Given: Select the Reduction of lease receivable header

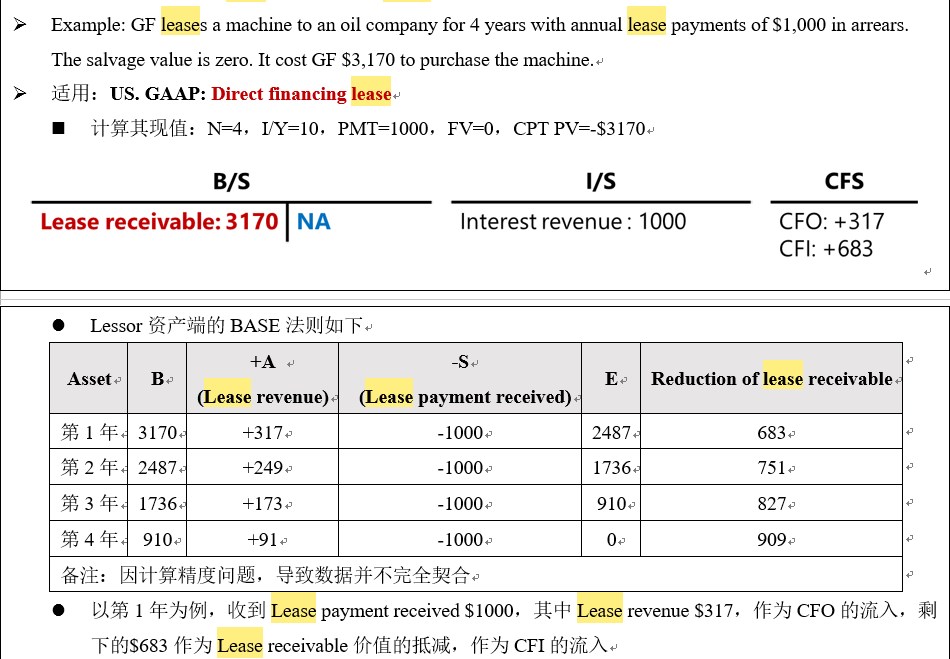Looking at the screenshot, I should 771,379.
